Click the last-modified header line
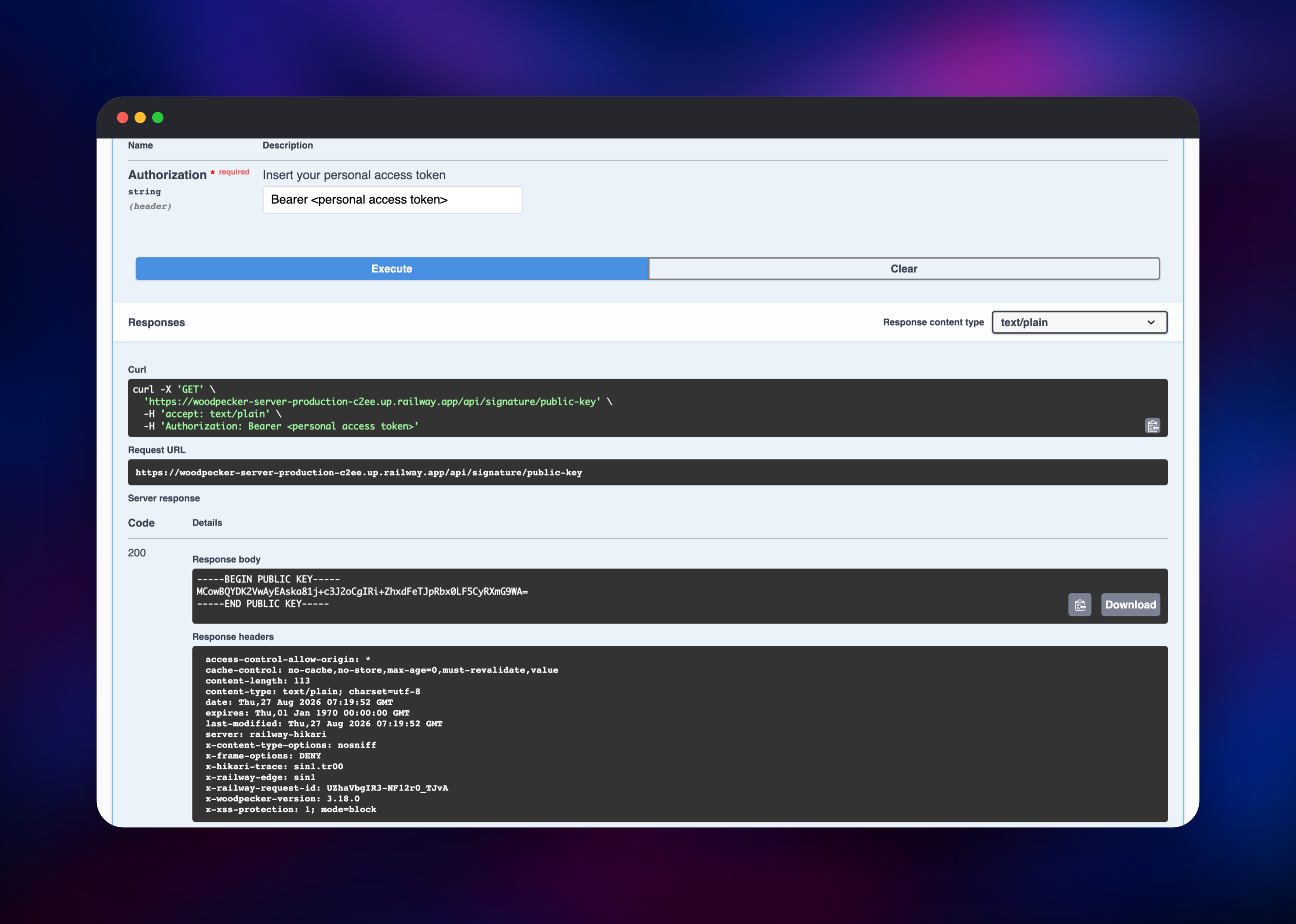1296x924 pixels. [324, 724]
